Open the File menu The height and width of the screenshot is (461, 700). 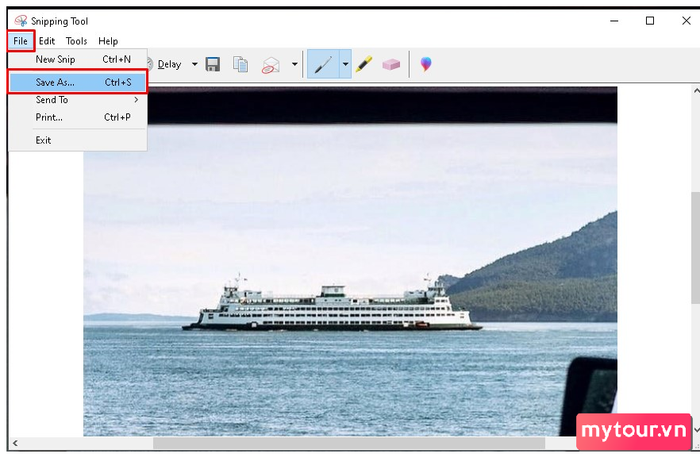(21, 41)
